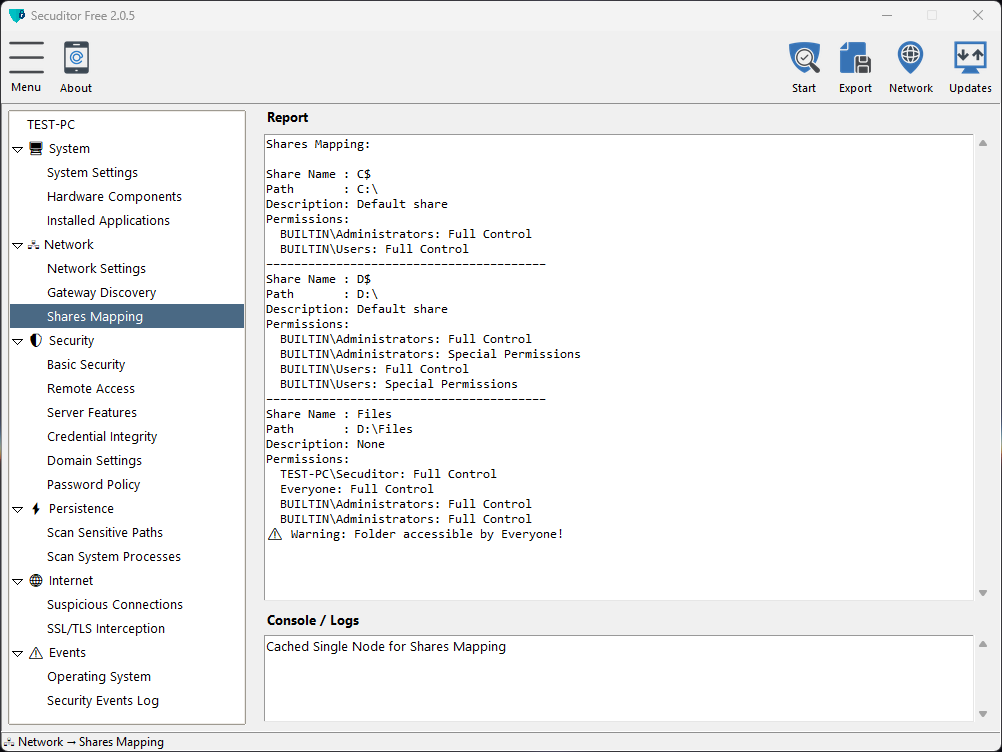Click the Updates icon
This screenshot has width=1002, height=752.
tap(969, 58)
